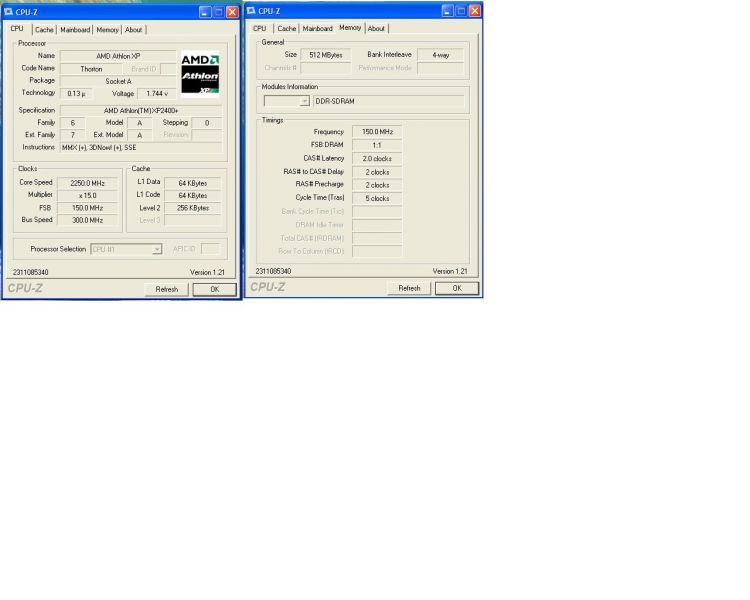Click 'Version 1.21' in the right window
This screenshot has width=750, height=600.
pos(450,271)
